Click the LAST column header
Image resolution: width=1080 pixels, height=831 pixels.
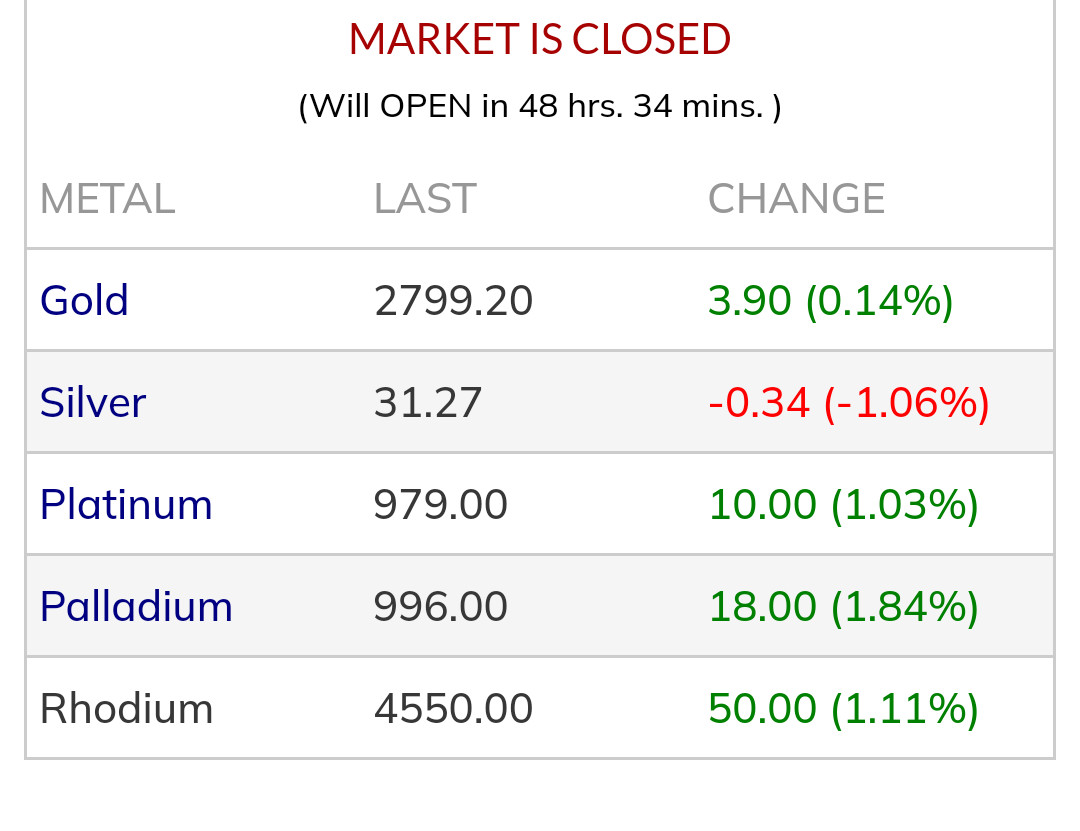[425, 199]
